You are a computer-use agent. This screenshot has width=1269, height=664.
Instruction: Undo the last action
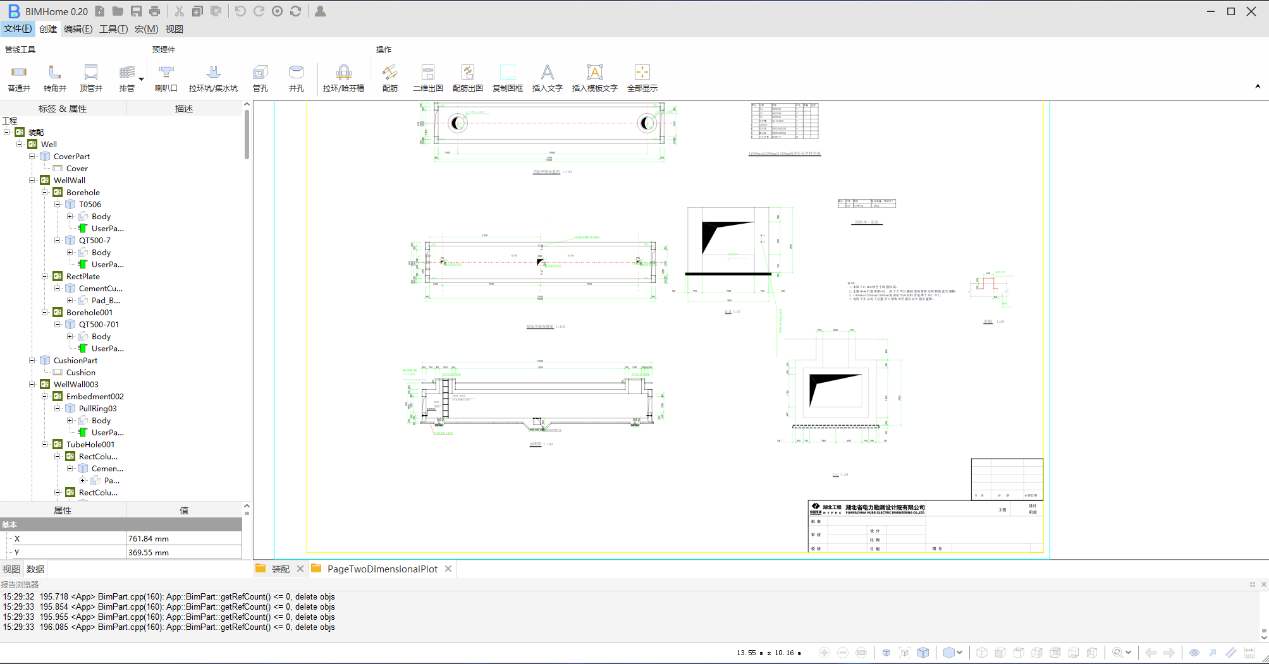tap(240, 11)
